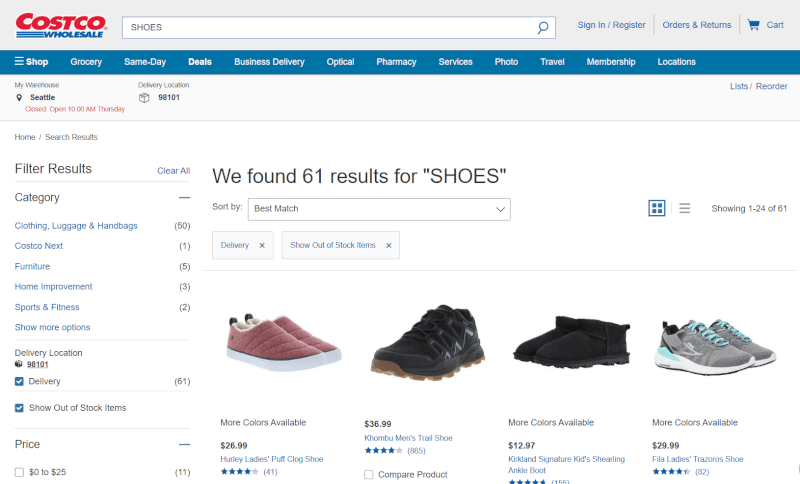The width and height of the screenshot is (800, 484).
Task: Click Clear All filters
Action: click(173, 171)
